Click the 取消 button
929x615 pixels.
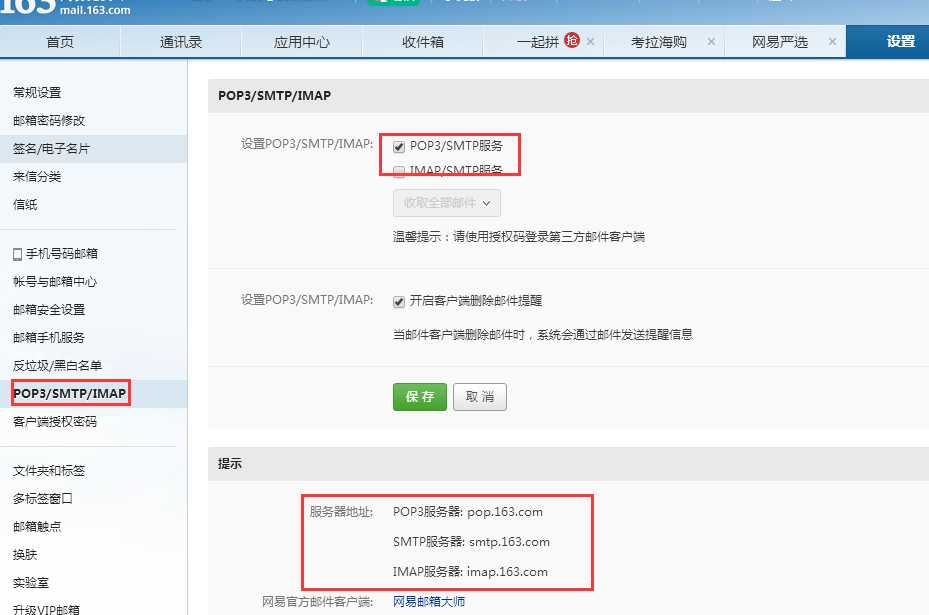point(480,396)
